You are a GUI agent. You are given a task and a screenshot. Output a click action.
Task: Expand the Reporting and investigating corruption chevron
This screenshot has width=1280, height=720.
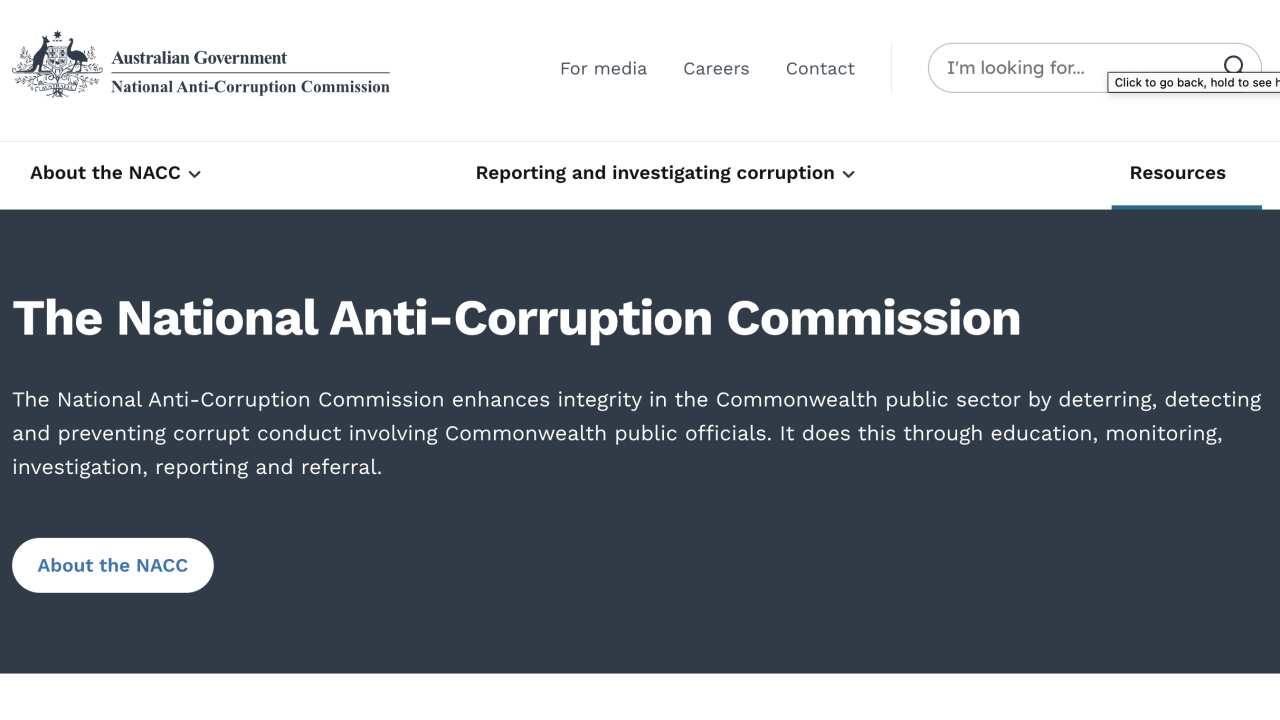pos(848,174)
